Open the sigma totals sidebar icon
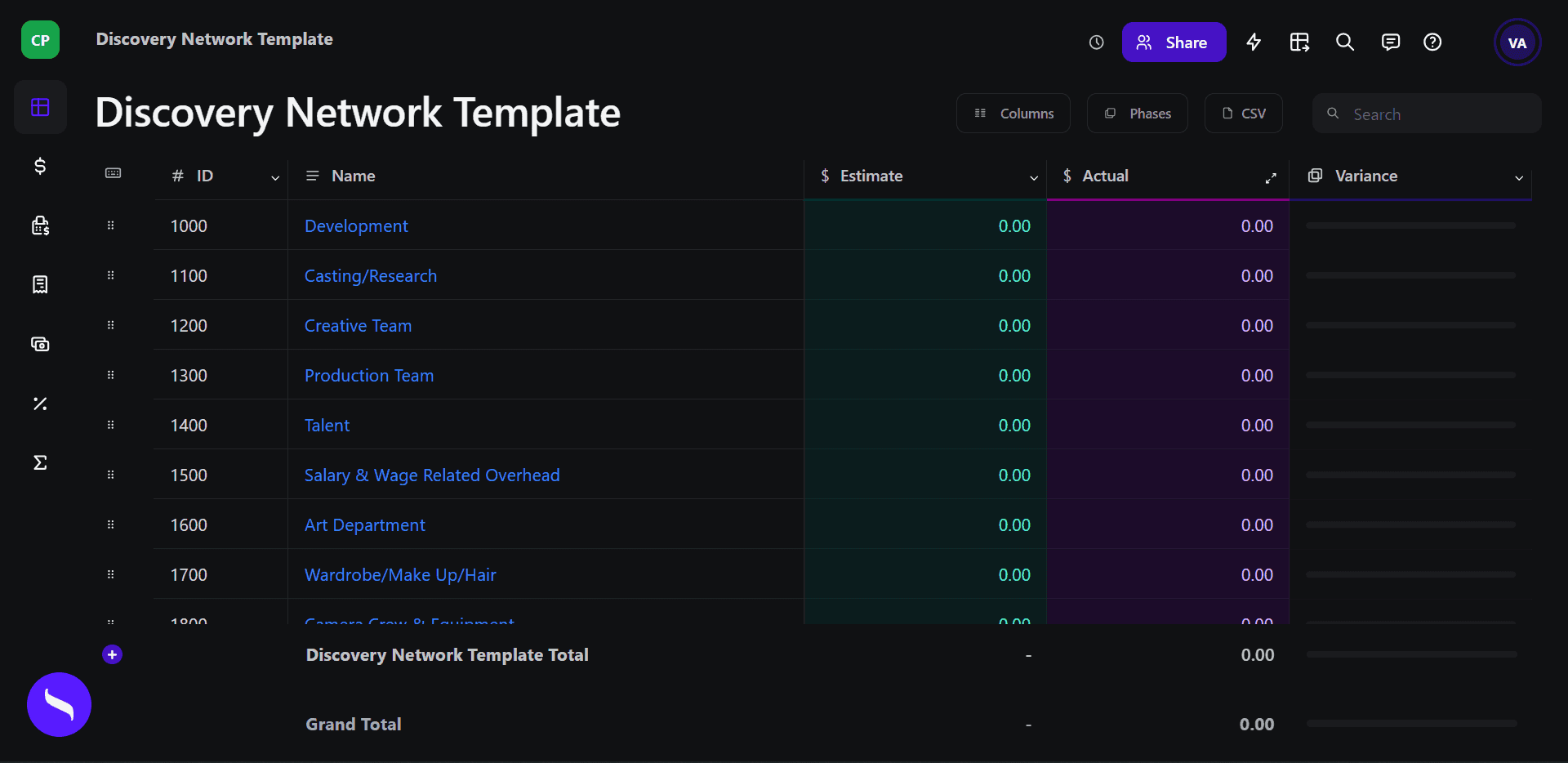1568x763 pixels. click(40, 463)
